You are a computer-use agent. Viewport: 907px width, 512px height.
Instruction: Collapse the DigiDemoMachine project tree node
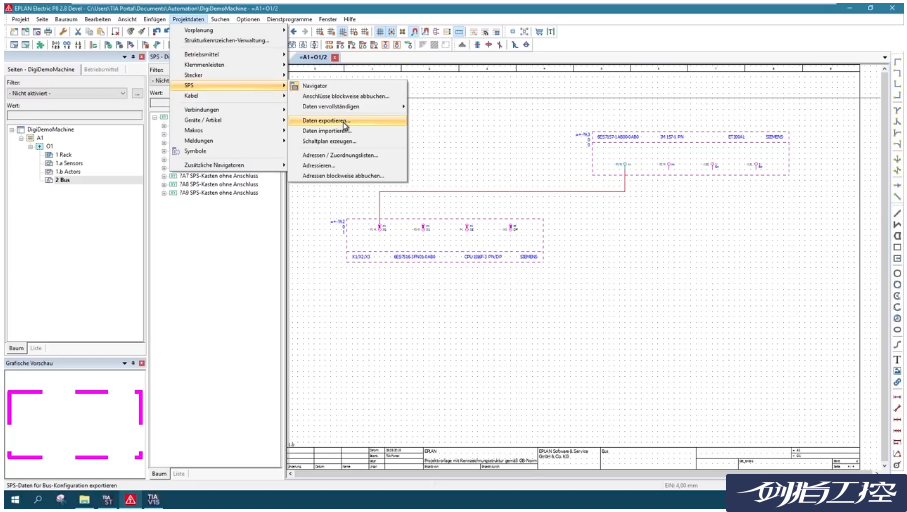(12, 130)
